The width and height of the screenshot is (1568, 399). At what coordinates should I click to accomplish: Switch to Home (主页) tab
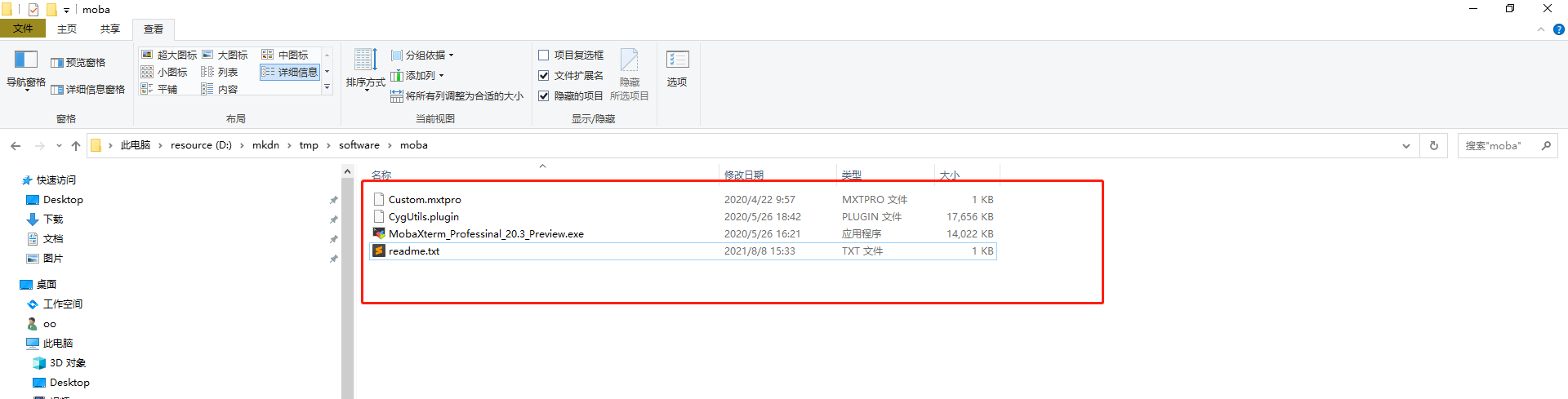tap(67, 29)
